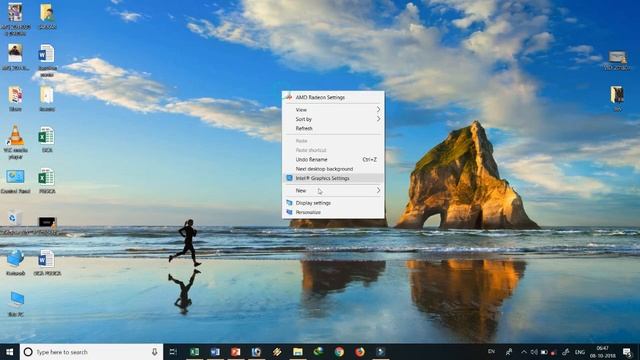Open File Explorer from the taskbar

pyautogui.click(x=298, y=352)
